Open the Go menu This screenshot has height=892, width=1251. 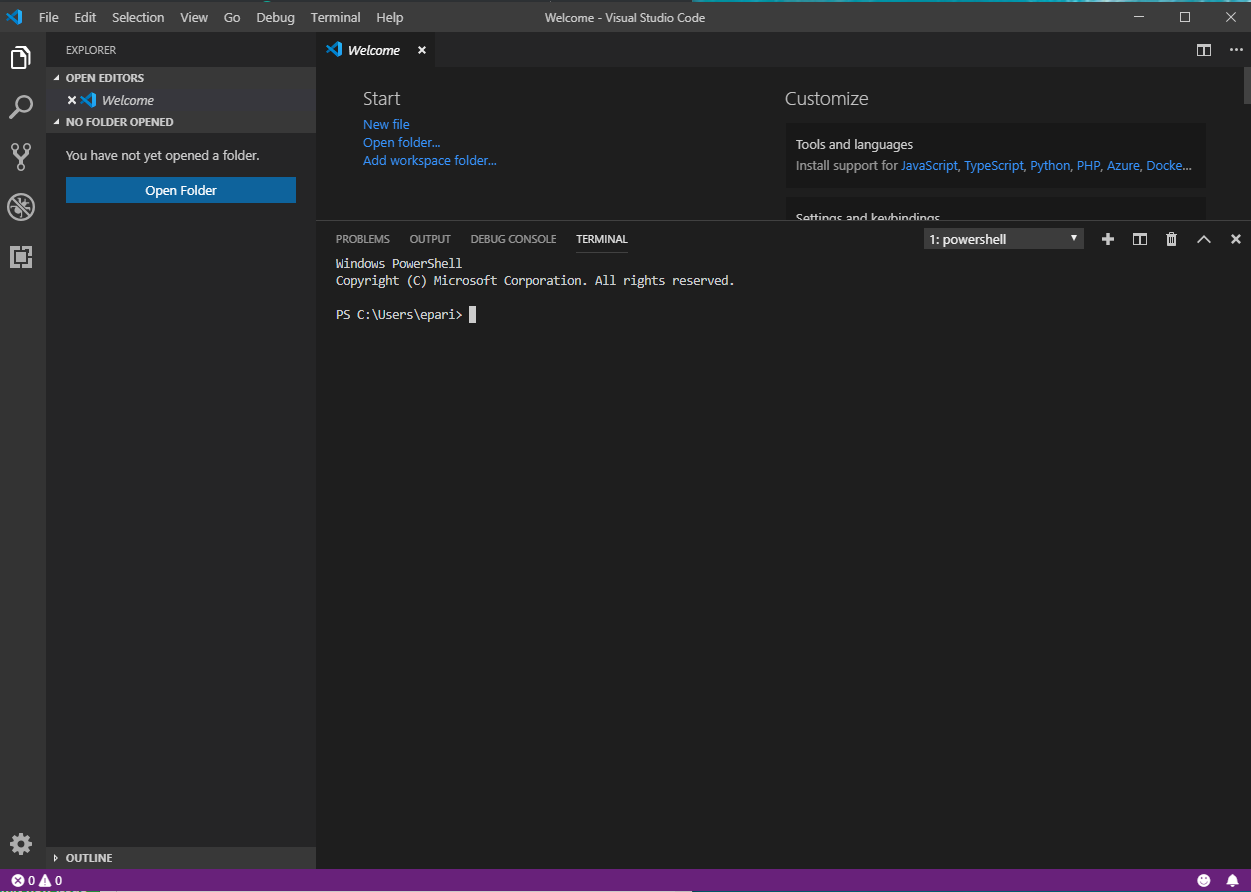[x=232, y=17]
